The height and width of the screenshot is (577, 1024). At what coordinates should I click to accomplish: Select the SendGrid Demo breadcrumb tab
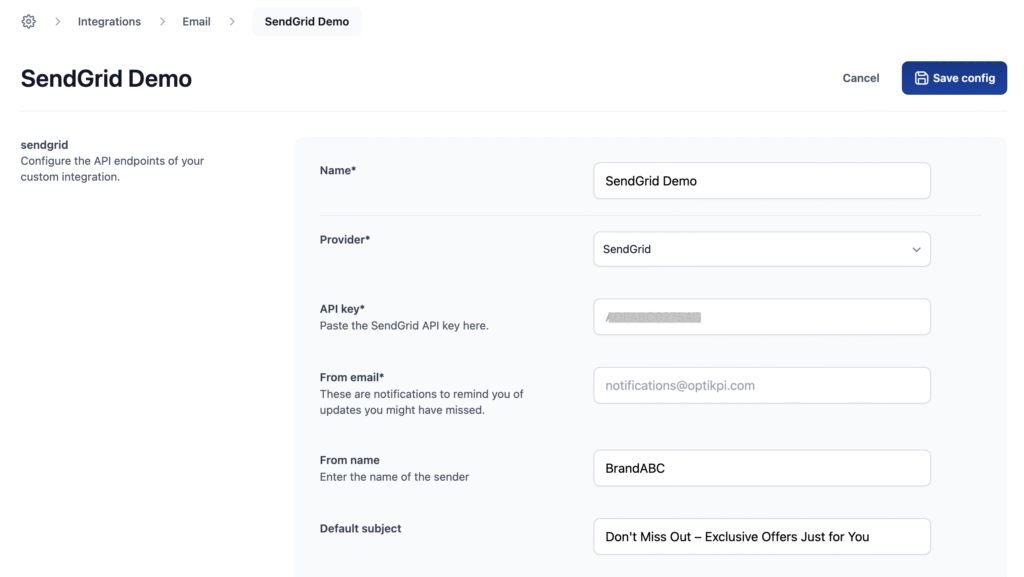point(306,22)
